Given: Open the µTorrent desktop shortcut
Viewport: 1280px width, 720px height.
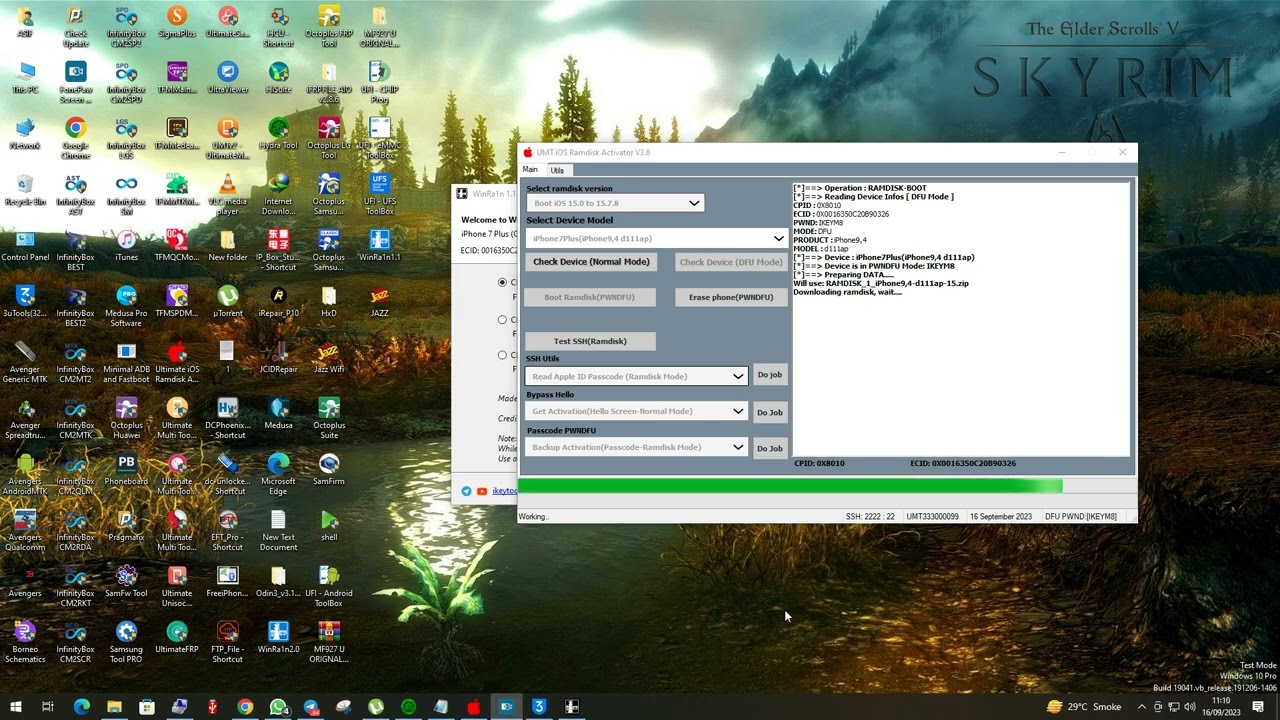Looking at the screenshot, I should pos(227,302).
